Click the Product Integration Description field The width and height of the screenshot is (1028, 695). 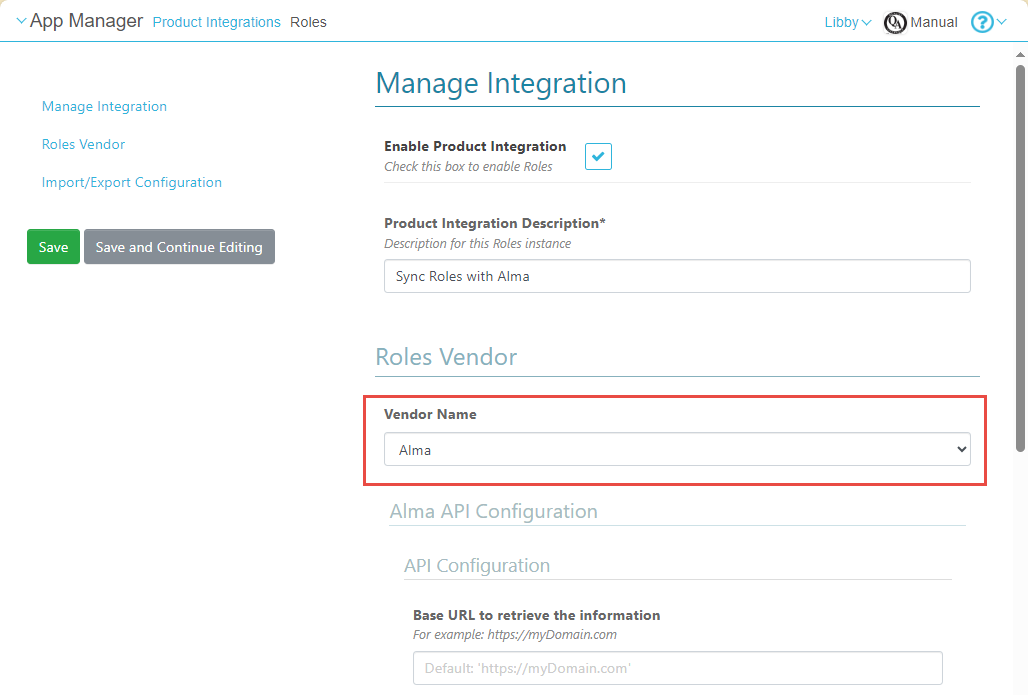tap(677, 276)
